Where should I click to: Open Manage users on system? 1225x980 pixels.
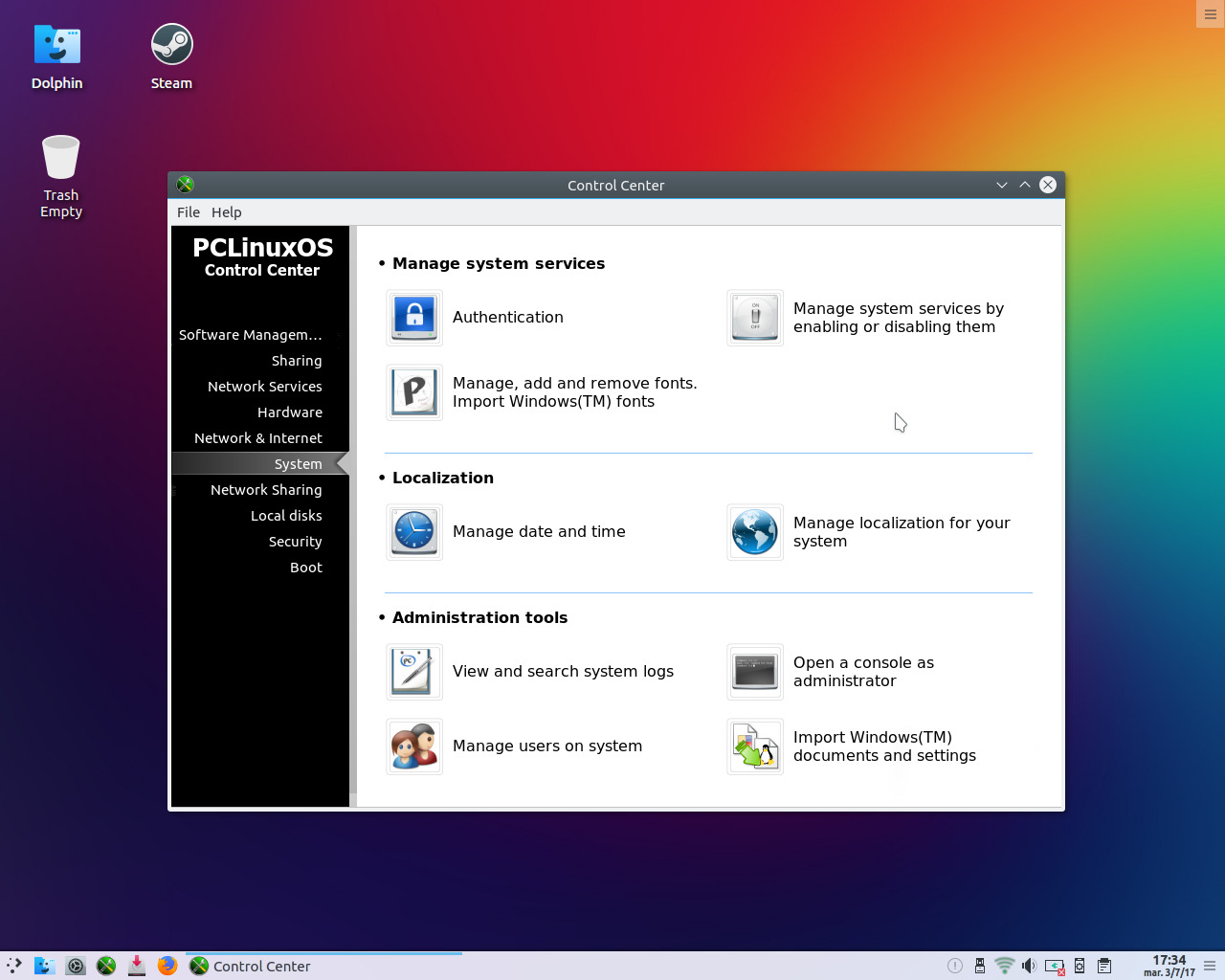[x=547, y=746]
